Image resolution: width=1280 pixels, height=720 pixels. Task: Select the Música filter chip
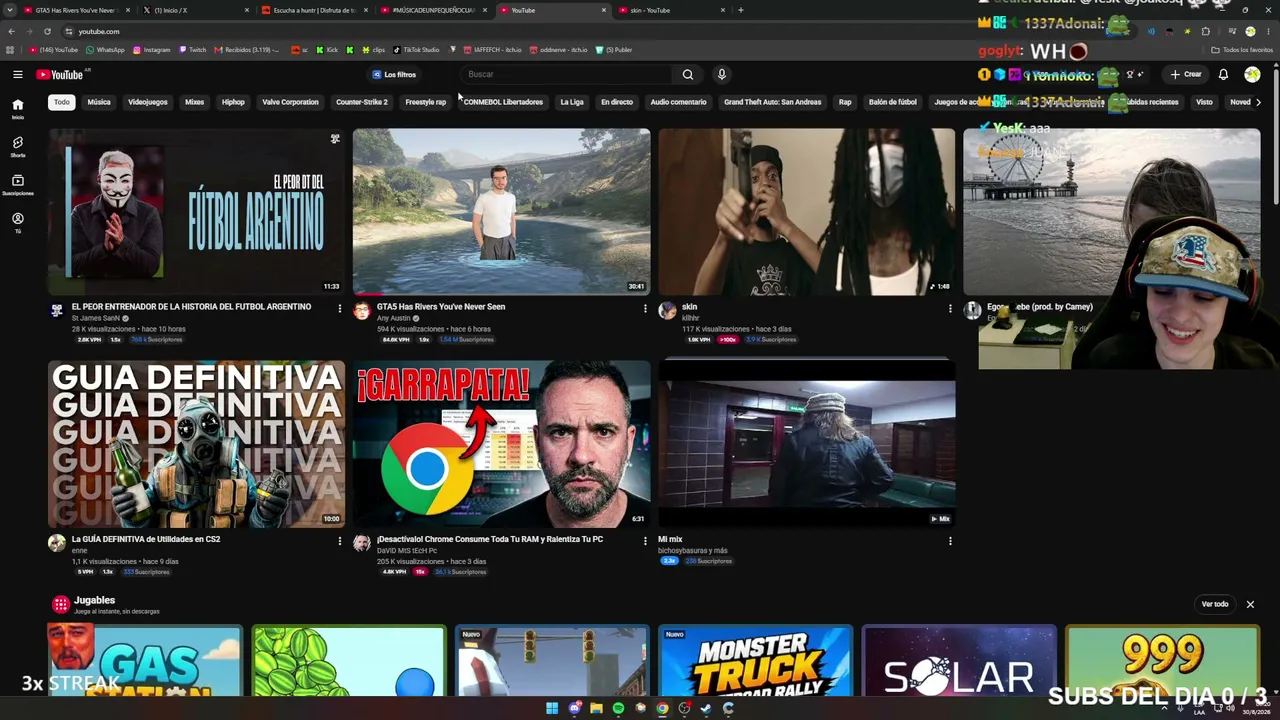pyautogui.click(x=99, y=102)
